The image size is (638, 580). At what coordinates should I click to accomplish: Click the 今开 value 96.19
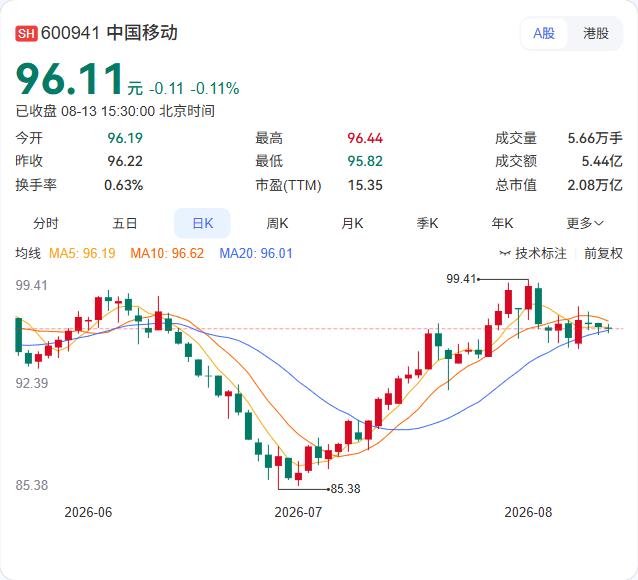pos(125,138)
